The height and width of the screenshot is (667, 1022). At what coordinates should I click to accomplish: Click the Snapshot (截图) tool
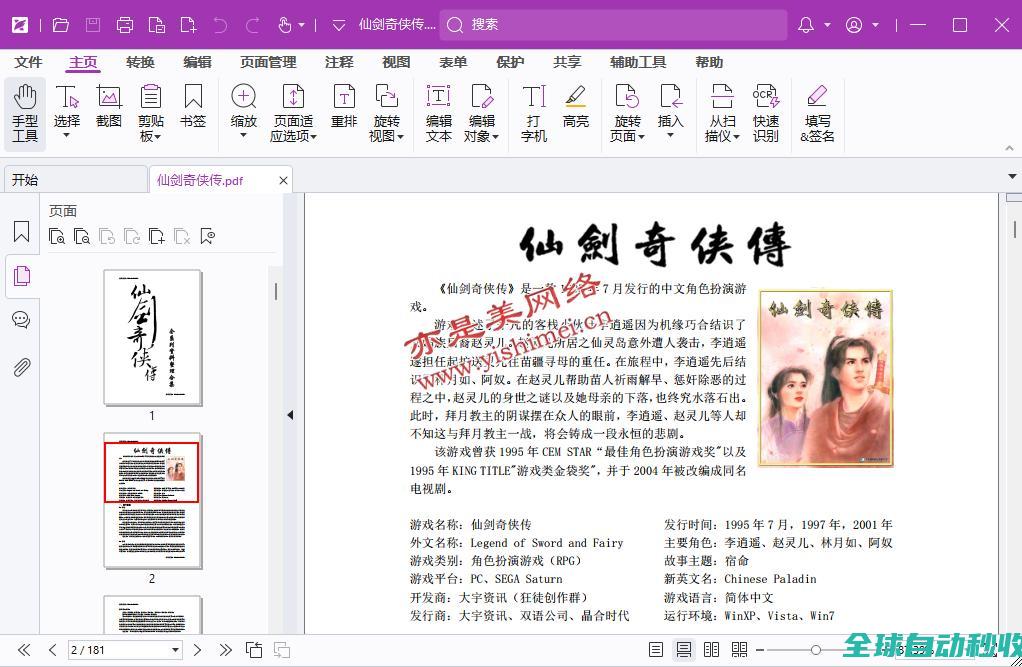pos(109,108)
